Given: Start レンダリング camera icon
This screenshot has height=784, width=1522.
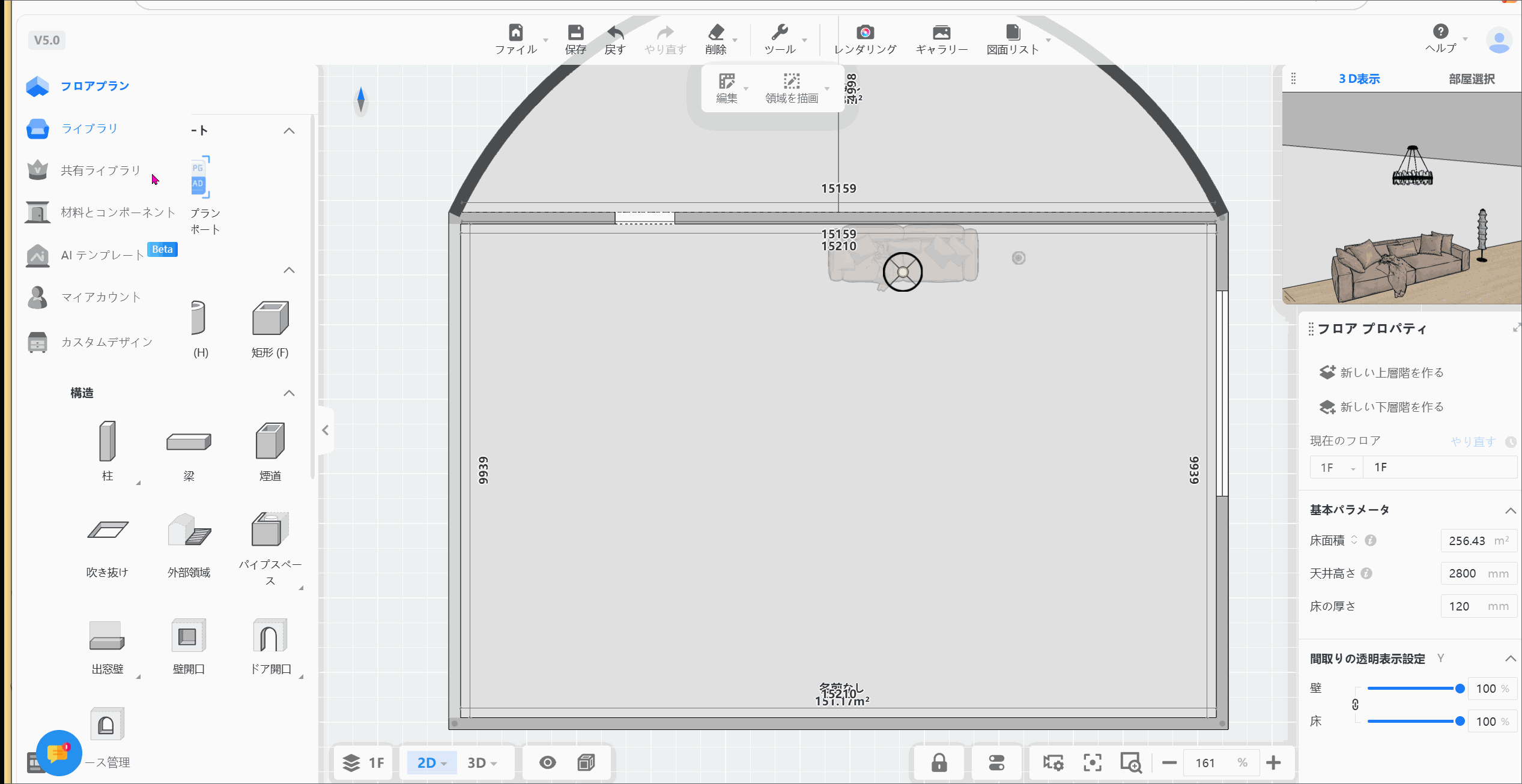Looking at the screenshot, I should [x=865, y=32].
